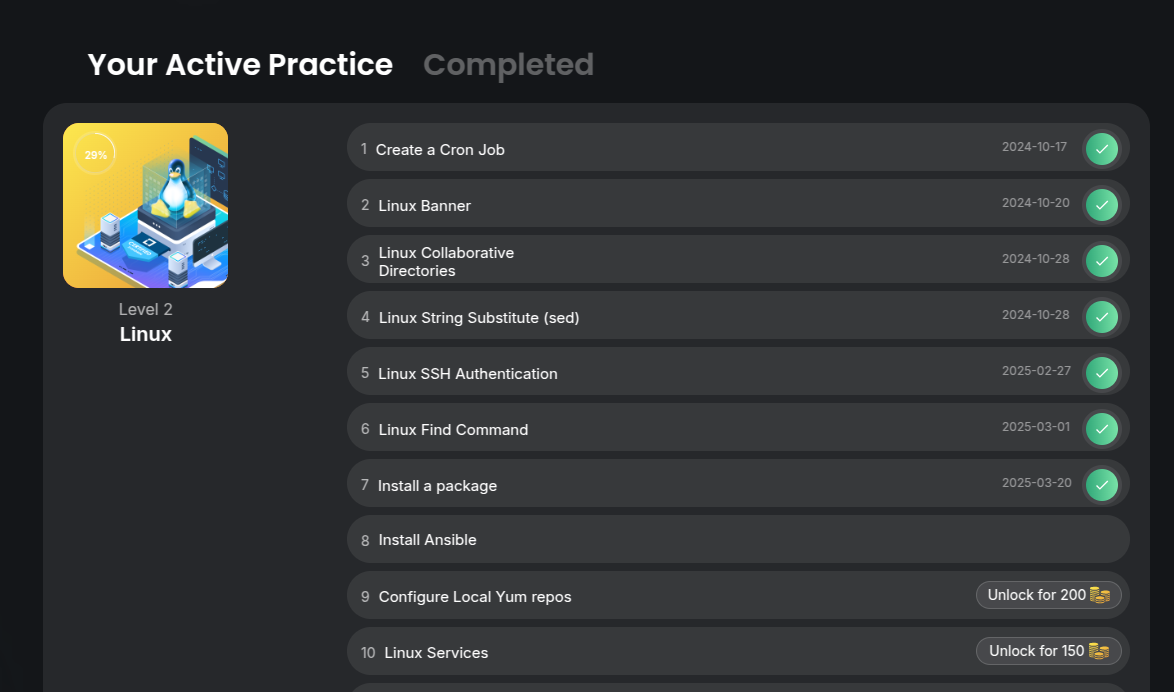Viewport: 1174px width, 692px height.
Task: Open the Install Ansible task
Action: click(x=428, y=540)
